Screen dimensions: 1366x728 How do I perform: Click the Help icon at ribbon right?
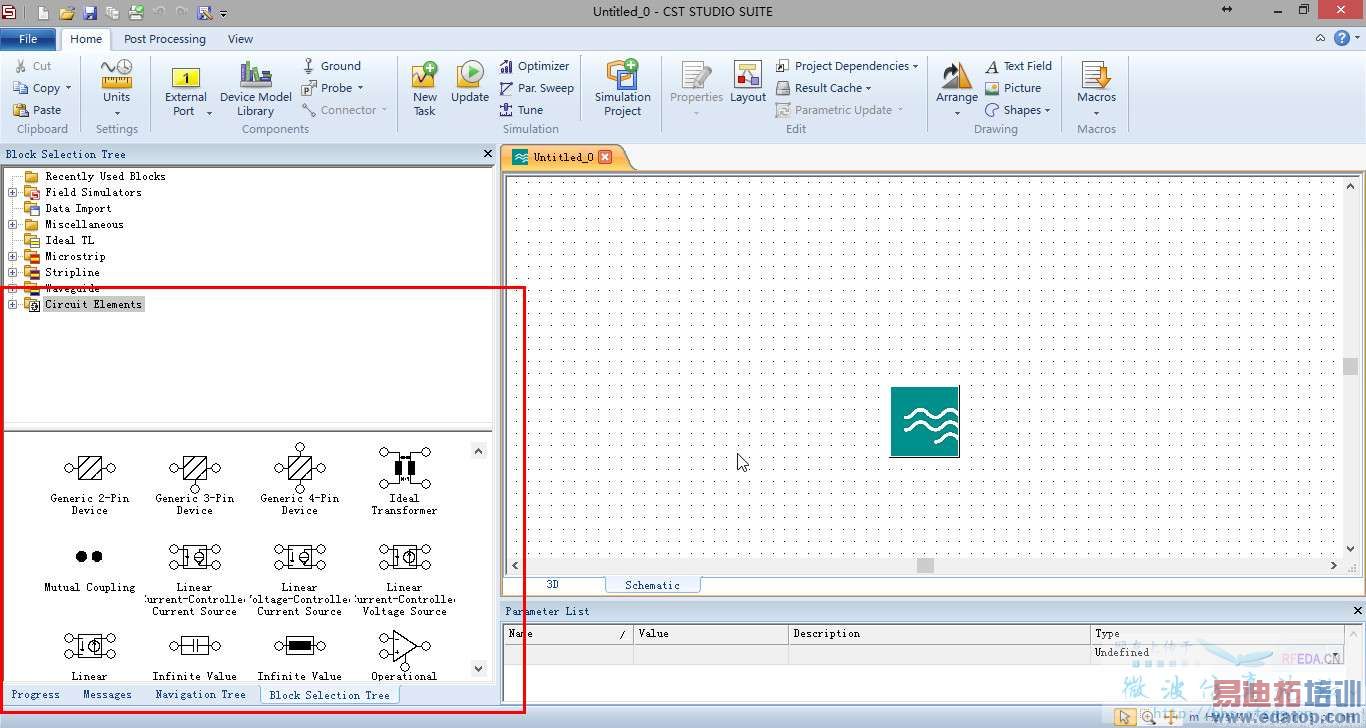1342,39
